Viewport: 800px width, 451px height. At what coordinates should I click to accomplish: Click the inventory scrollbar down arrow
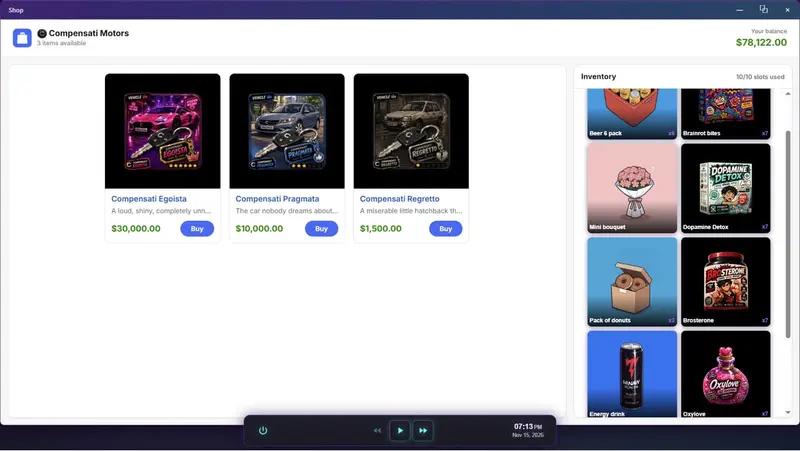(788, 412)
